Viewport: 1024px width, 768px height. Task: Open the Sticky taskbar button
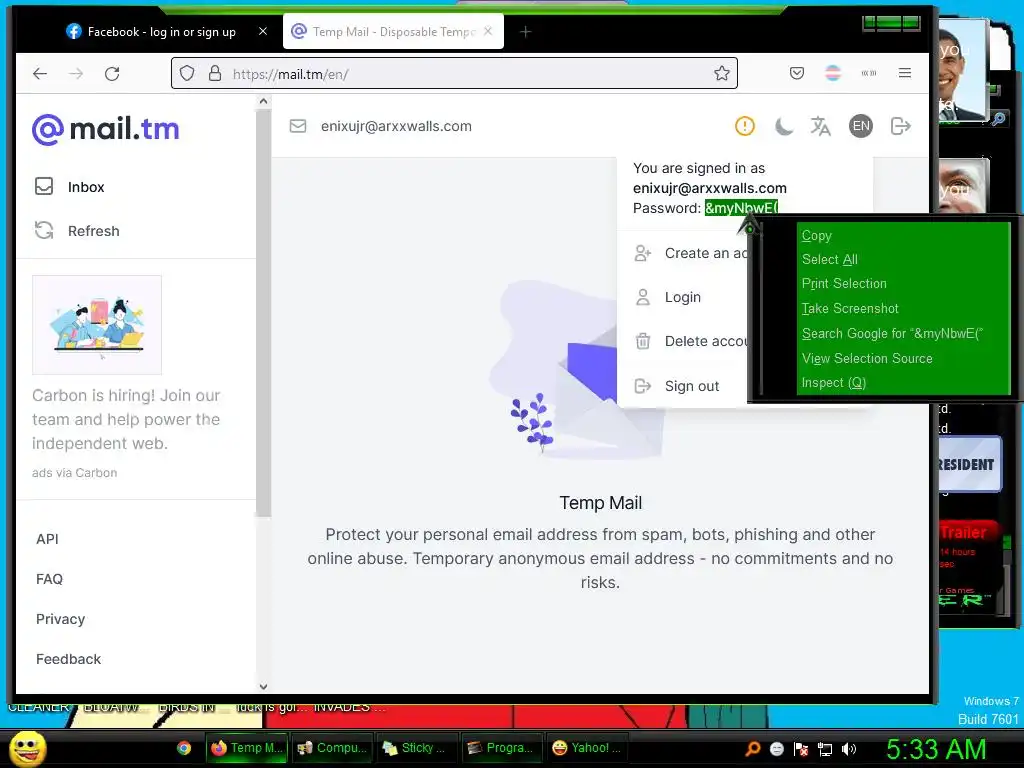[x=417, y=748]
